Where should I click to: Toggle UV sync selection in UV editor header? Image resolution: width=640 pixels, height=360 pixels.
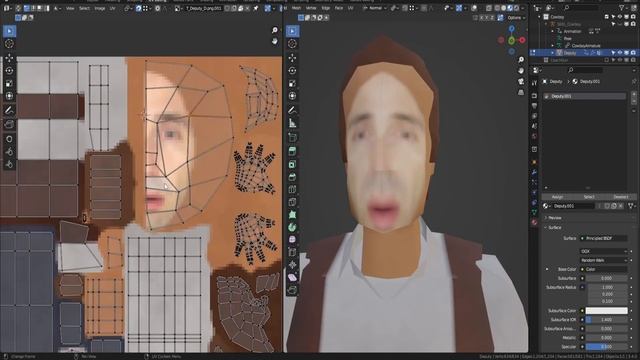pyautogui.click(x=18, y=8)
